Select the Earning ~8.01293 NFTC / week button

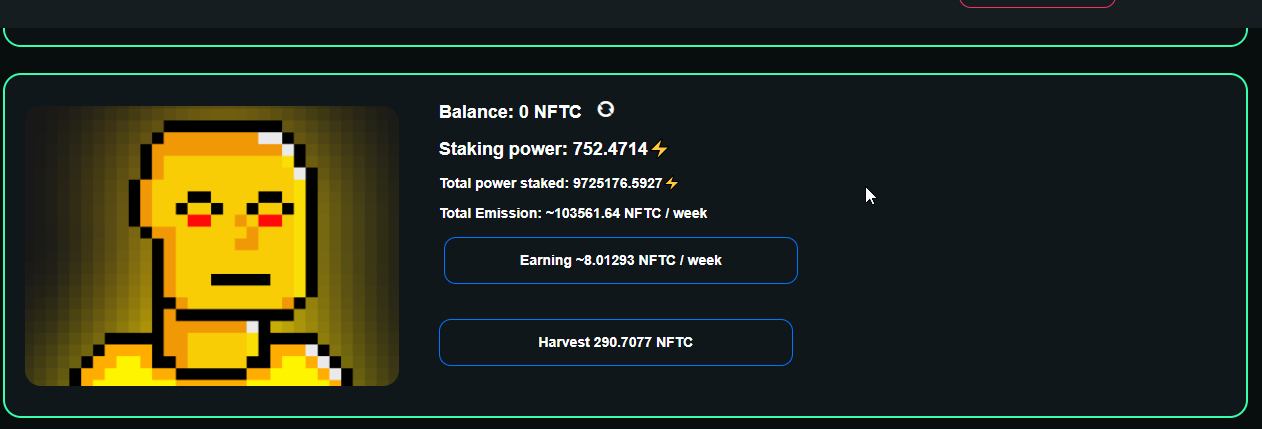tap(620, 260)
